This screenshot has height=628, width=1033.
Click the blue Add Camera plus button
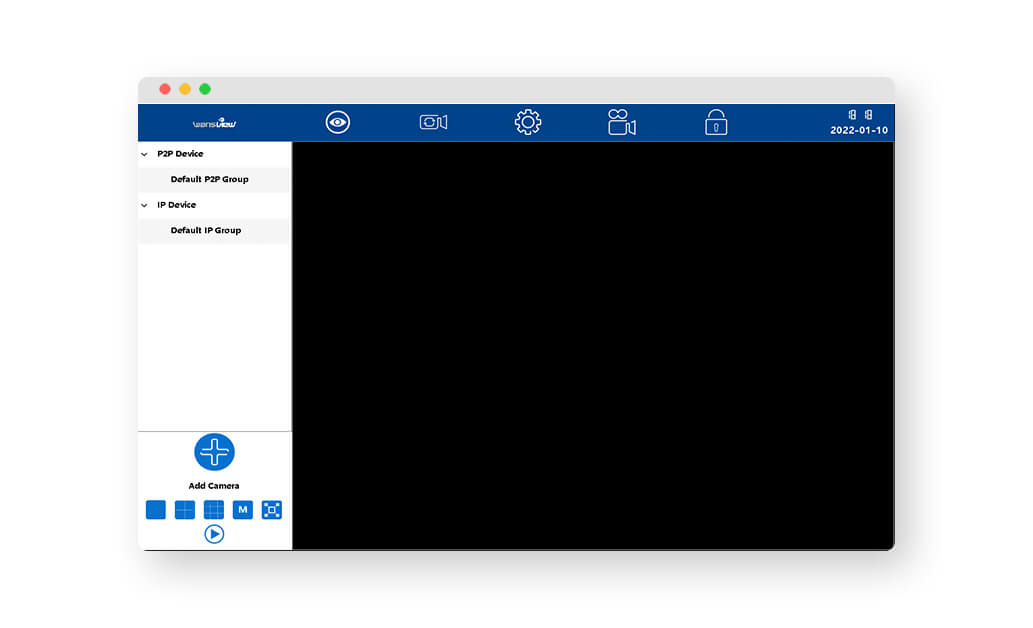tap(214, 452)
